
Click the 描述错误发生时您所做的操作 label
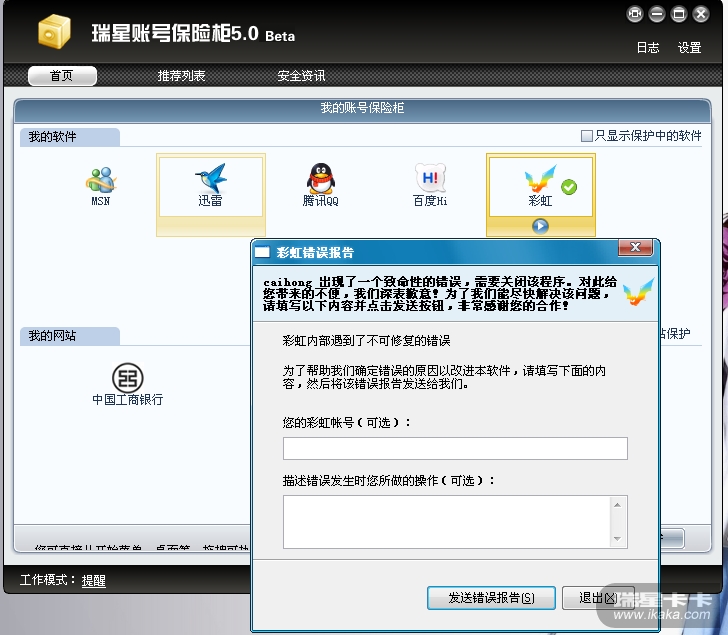coord(389,481)
